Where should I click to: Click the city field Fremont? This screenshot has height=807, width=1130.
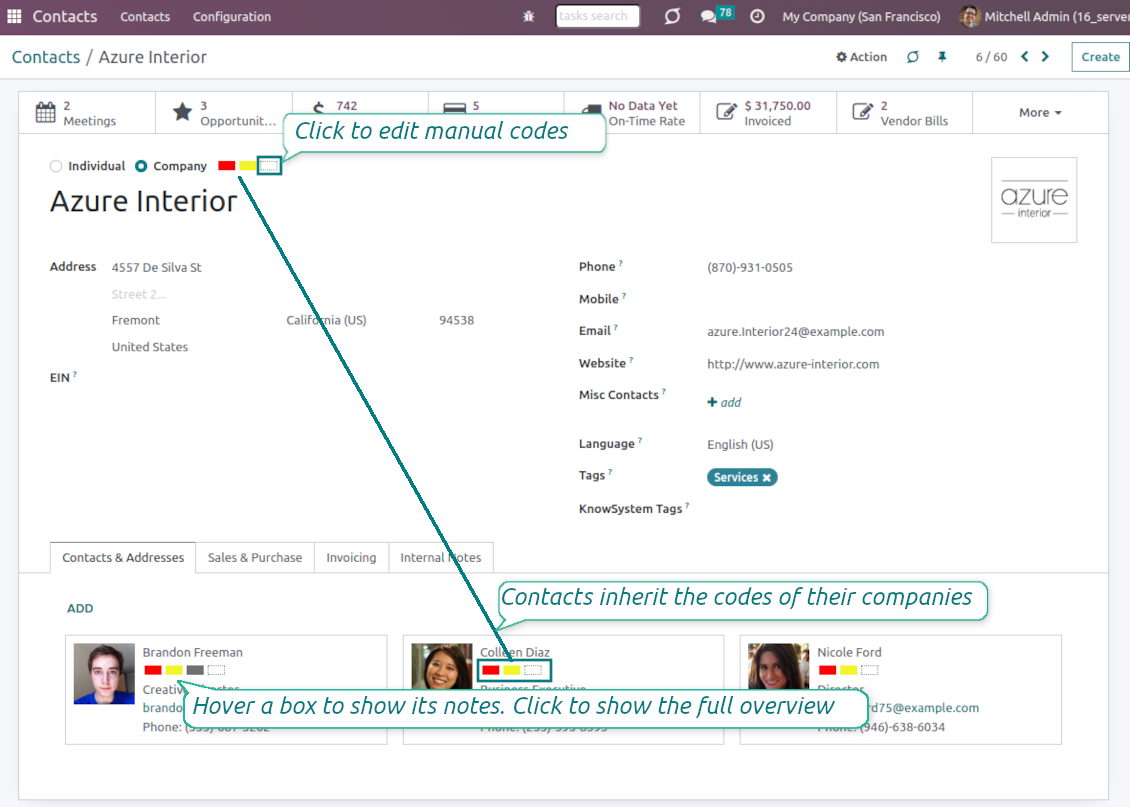(x=135, y=320)
